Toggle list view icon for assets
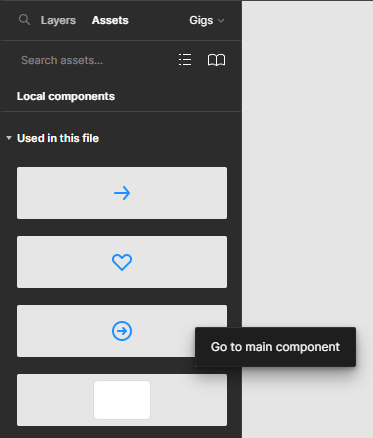 click(185, 60)
